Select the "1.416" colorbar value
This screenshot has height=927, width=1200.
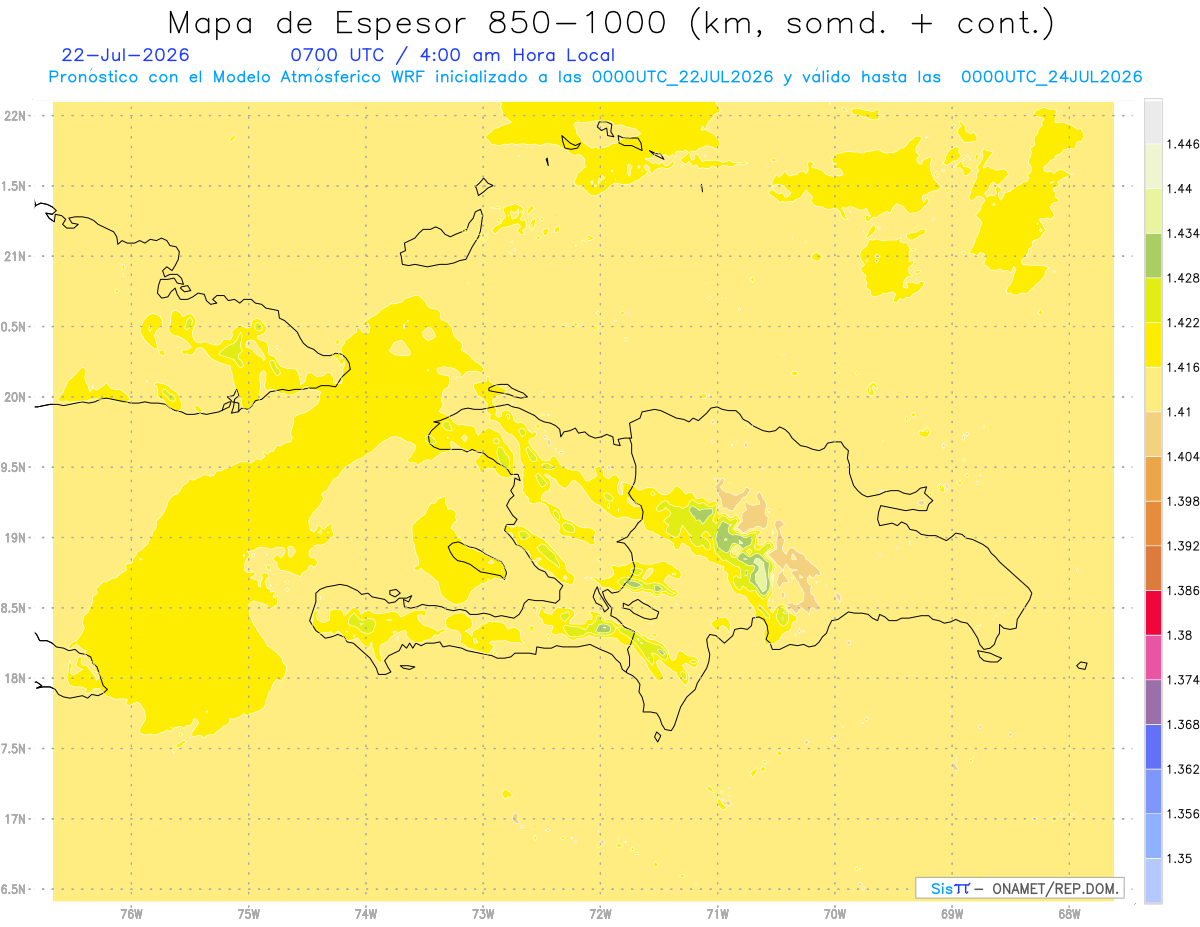1183,367
